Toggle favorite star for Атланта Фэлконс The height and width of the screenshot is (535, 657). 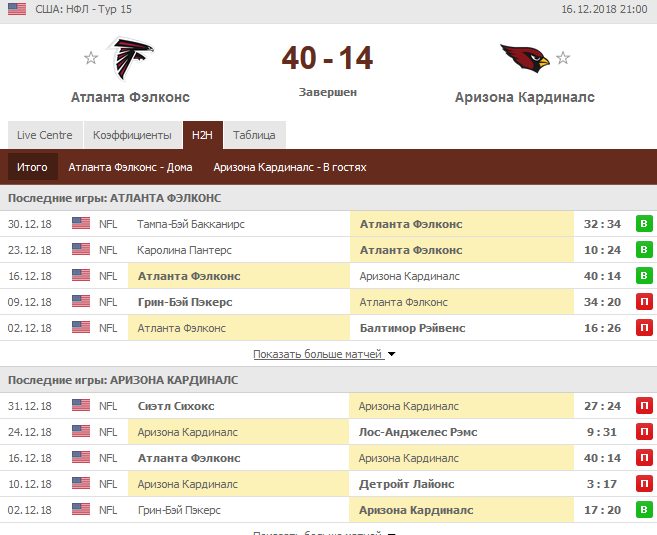[x=91, y=58]
